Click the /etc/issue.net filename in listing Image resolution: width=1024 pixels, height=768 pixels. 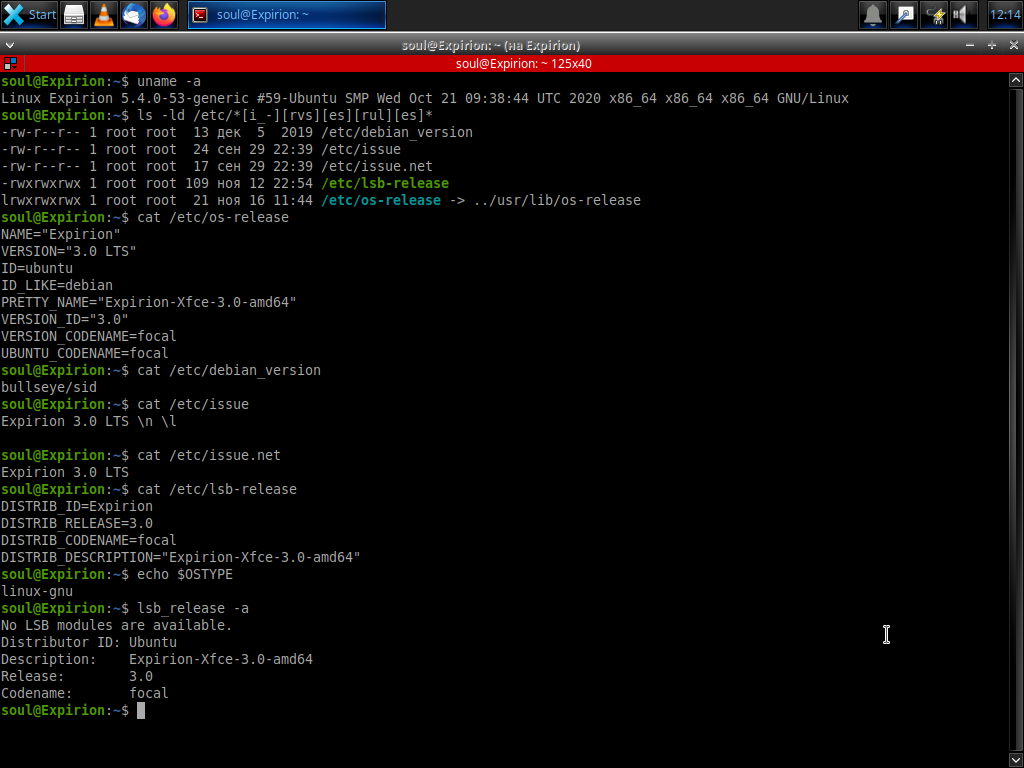377,167
